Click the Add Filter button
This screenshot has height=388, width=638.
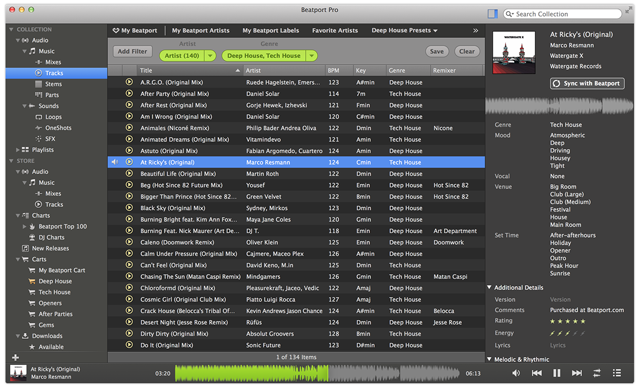pos(132,51)
